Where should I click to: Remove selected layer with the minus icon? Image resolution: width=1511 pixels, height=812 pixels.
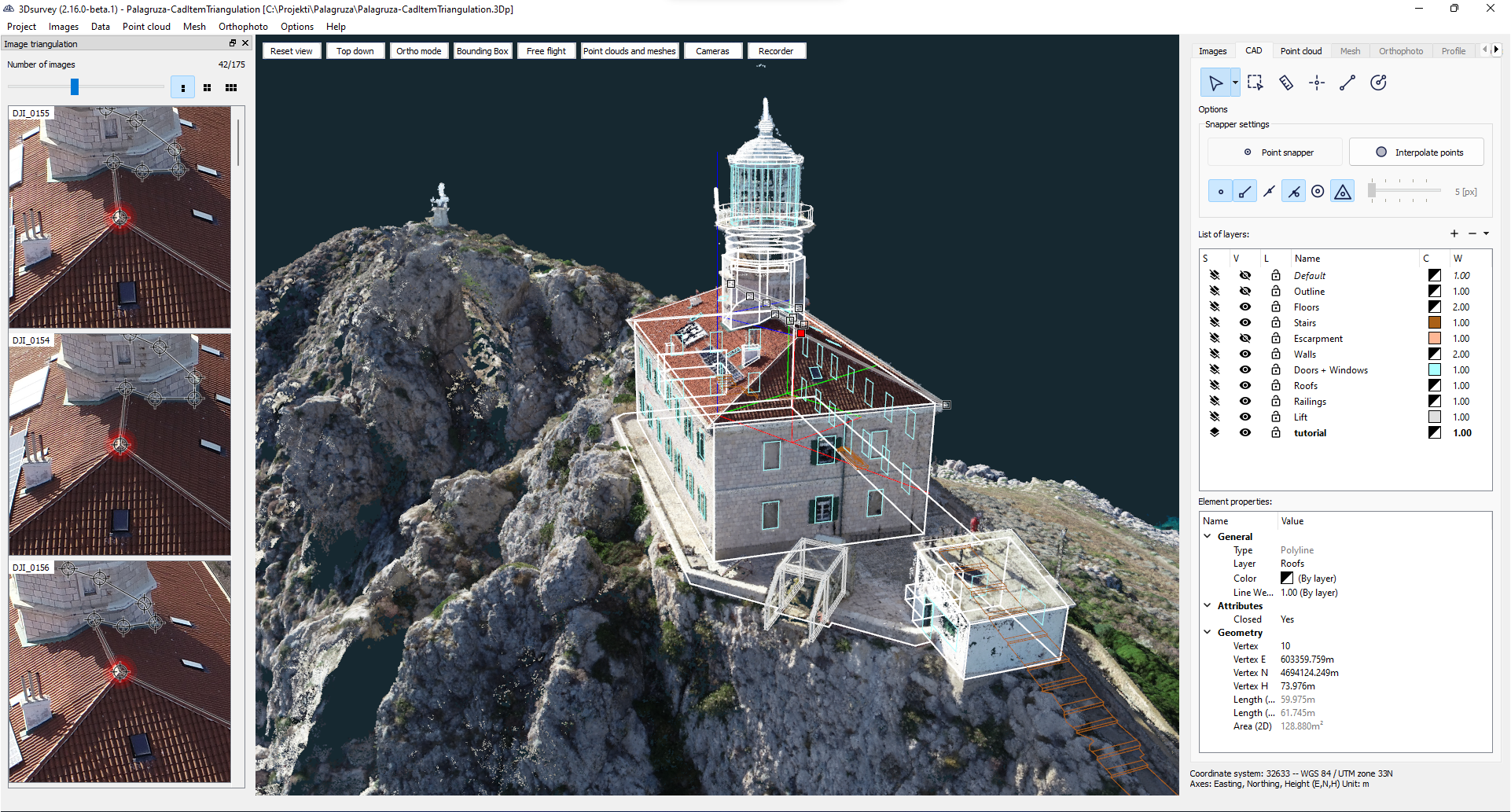(1472, 233)
